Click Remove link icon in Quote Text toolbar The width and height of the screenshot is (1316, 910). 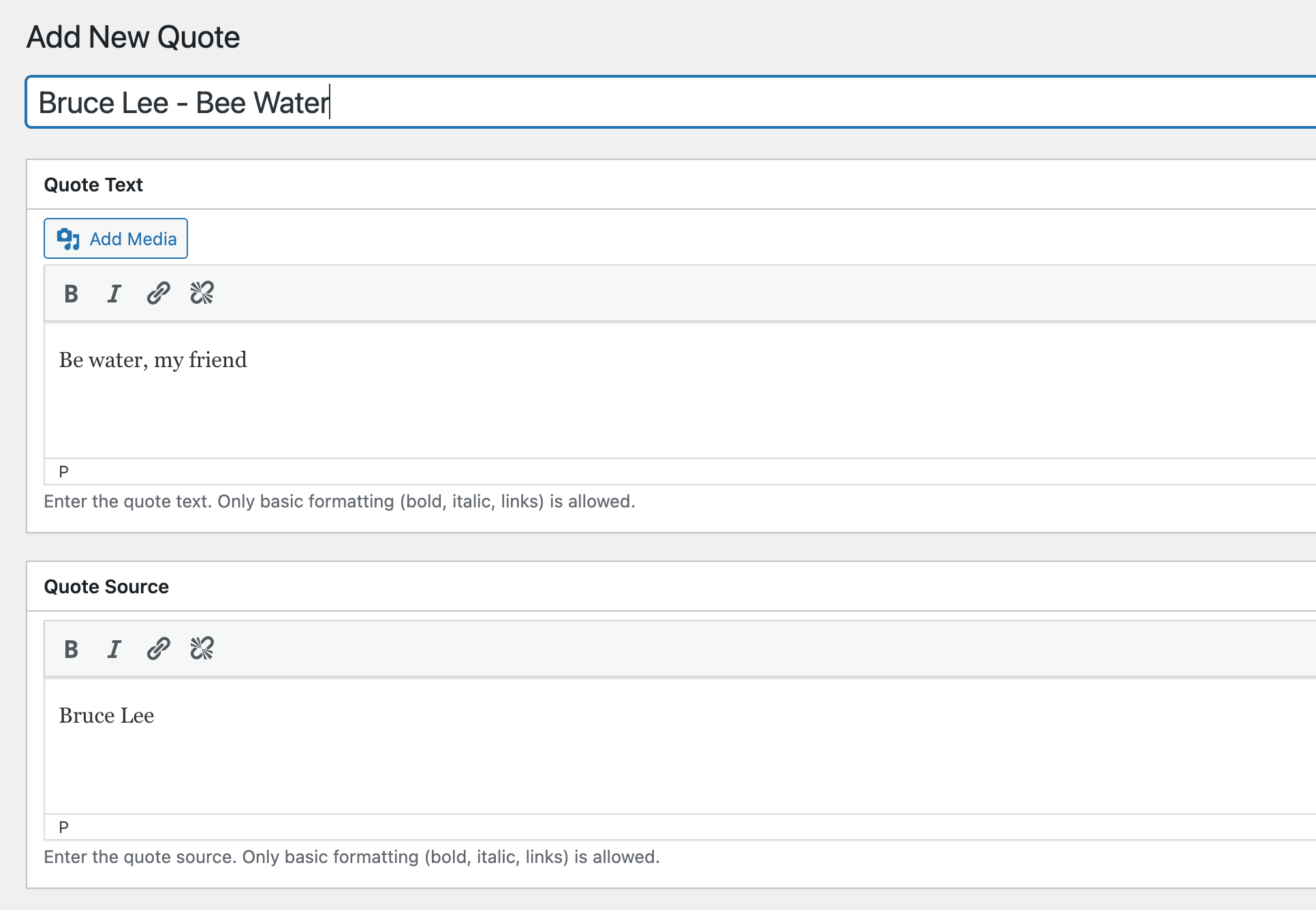pos(202,294)
